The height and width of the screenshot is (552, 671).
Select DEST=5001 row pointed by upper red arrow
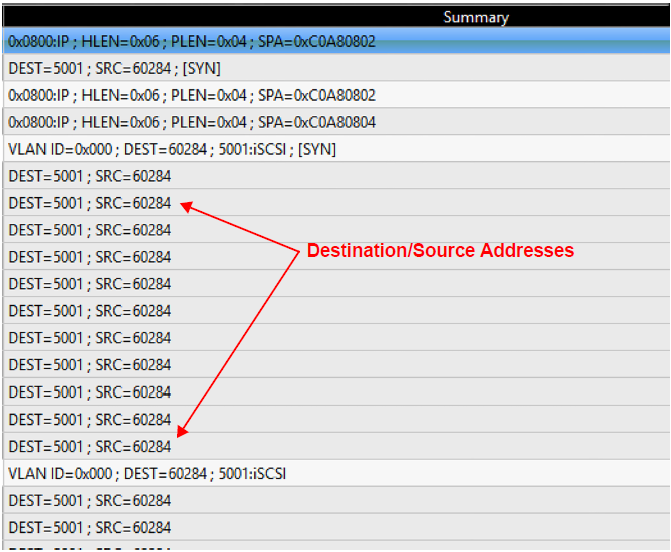(336, 203)
